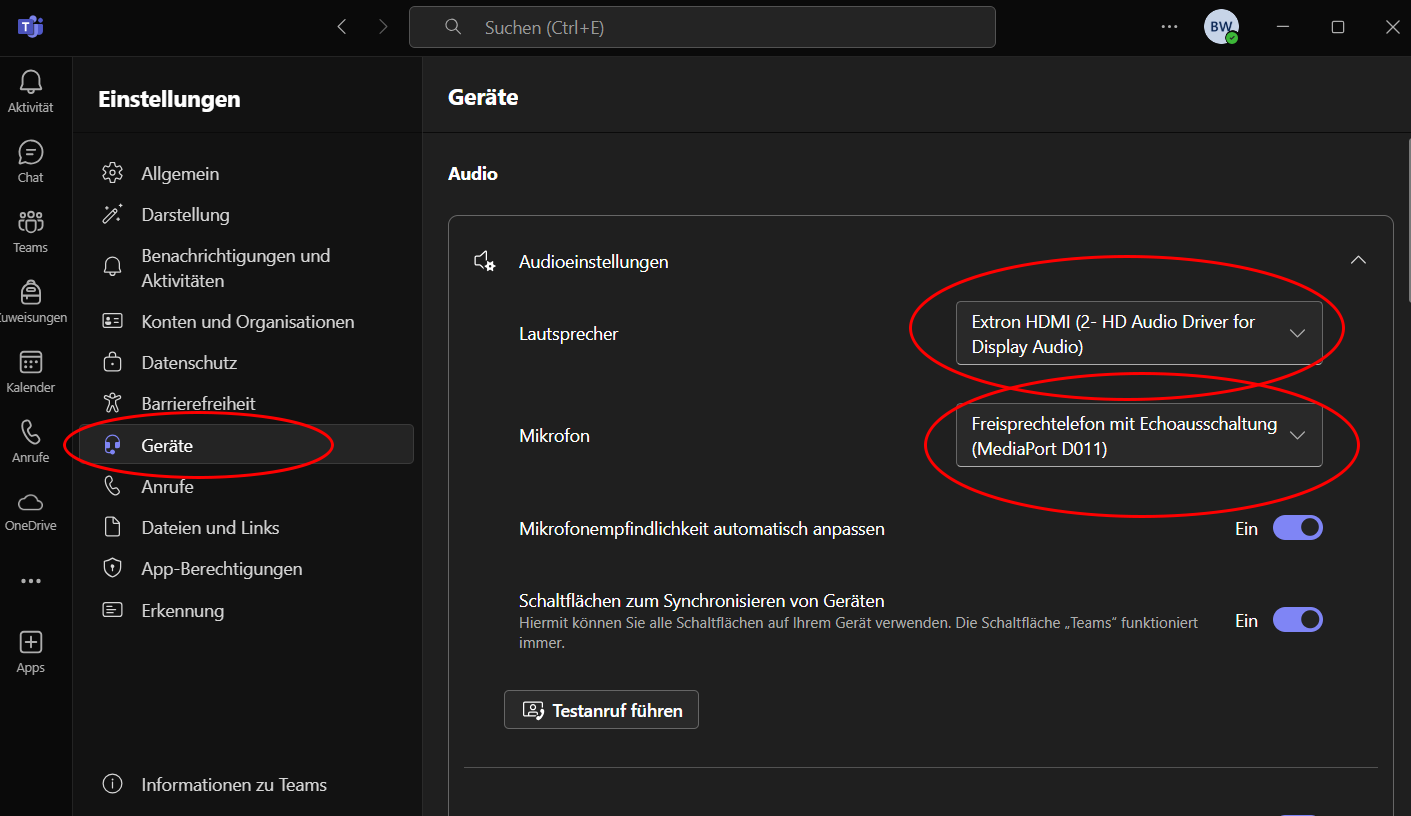Click the headset icon beside Geräte
Image resolution: width=1411 pixels, height=816 pixels.
[113, 445]
